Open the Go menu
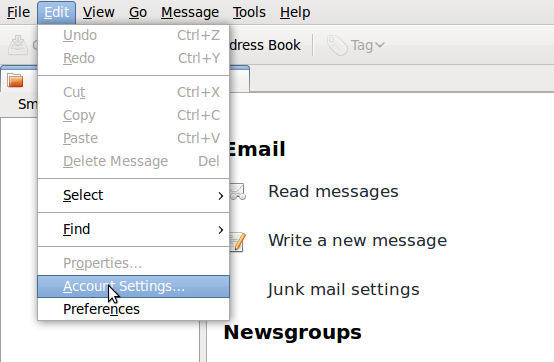 (137, 12)
